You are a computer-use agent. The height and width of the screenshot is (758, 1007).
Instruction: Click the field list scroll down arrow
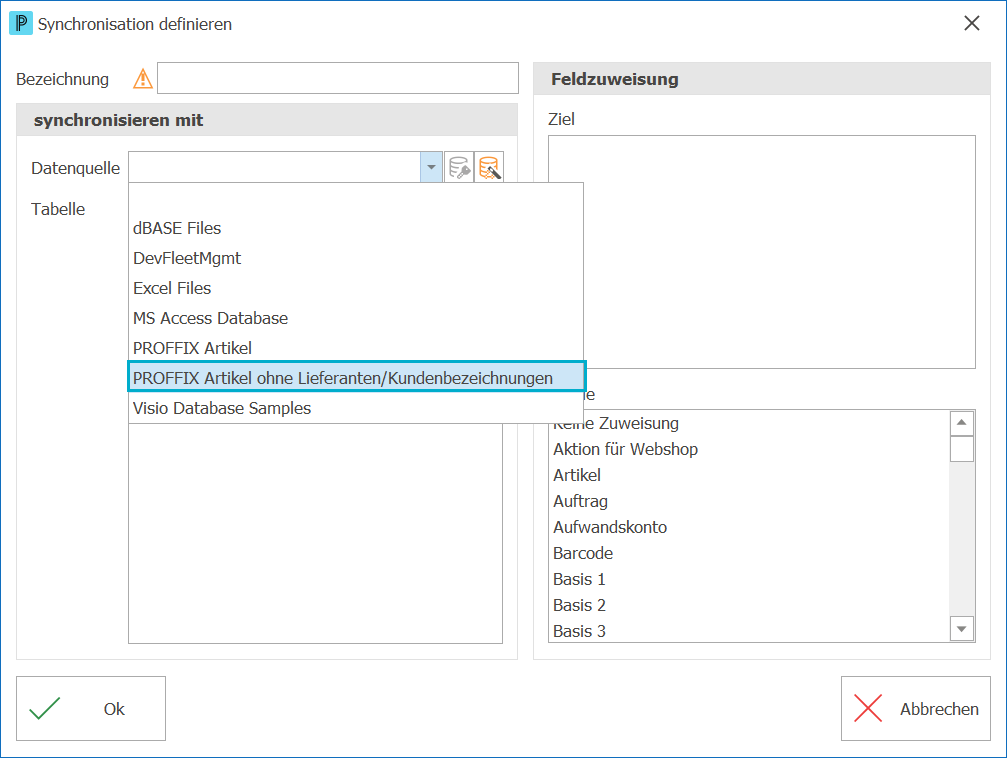[x=961, y=629]
